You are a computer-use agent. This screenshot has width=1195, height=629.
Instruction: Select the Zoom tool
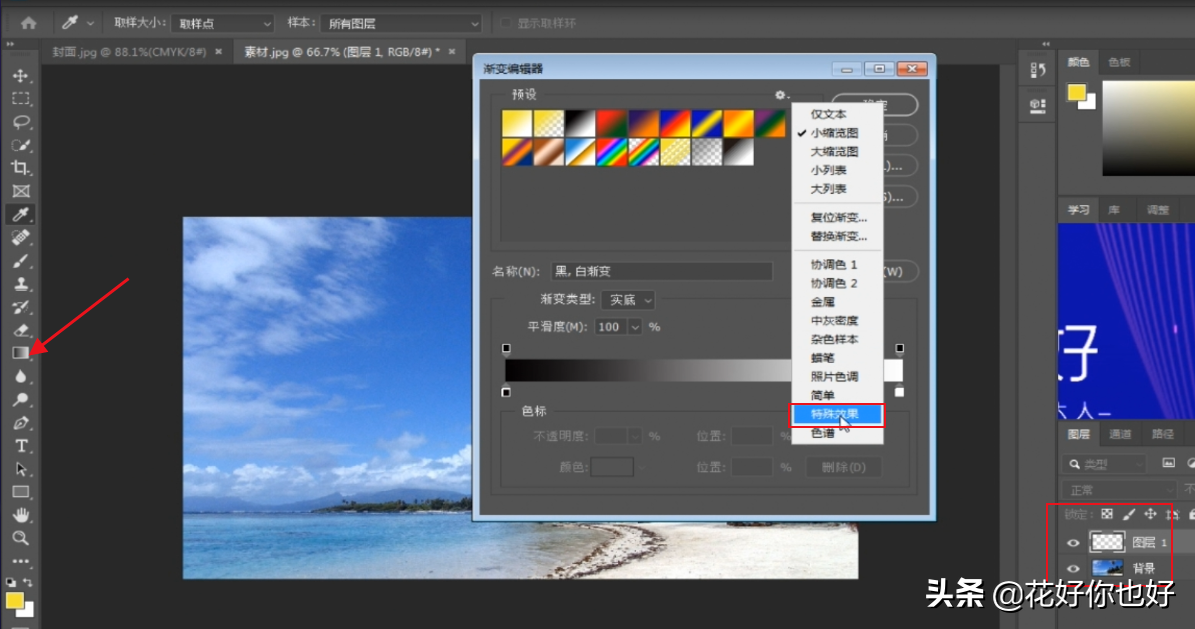(21, 538)
